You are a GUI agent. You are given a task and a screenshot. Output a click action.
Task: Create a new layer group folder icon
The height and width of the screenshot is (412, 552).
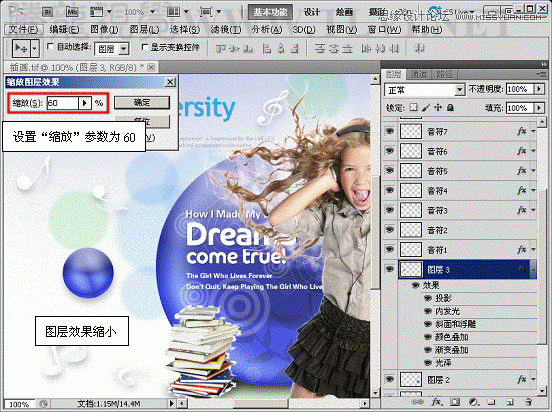click(491, 402)
